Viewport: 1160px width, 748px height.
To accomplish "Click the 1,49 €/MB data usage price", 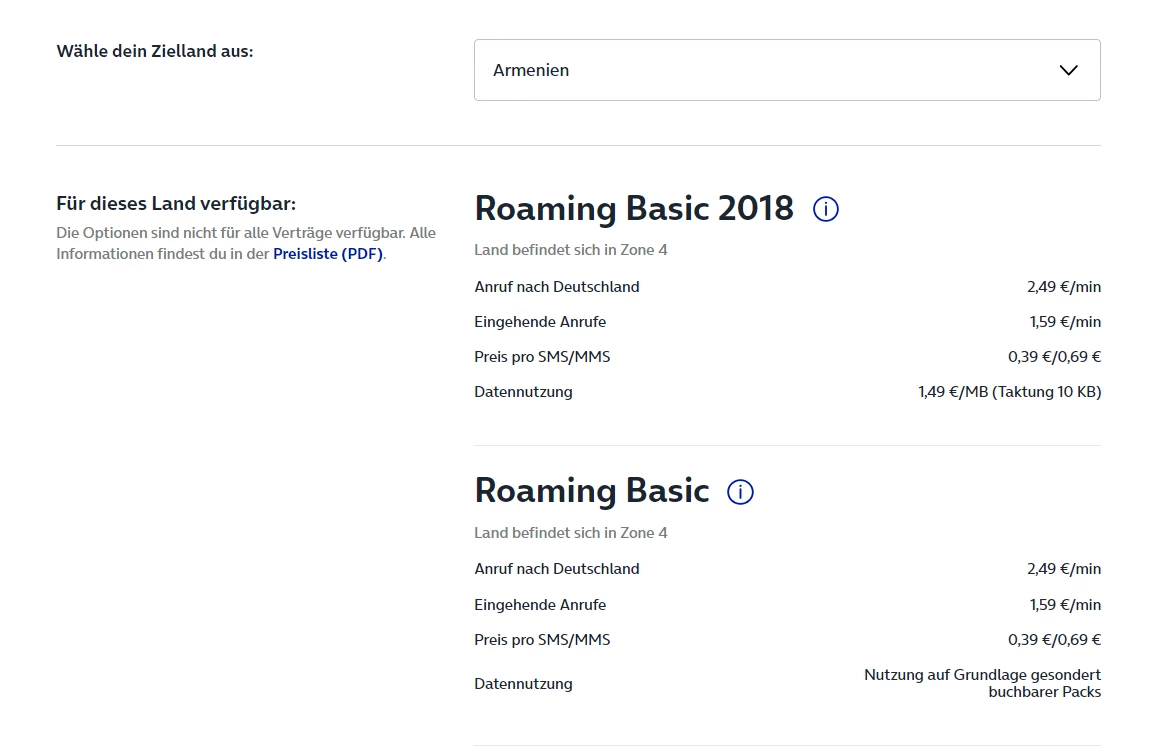I will pos(1009,392).
